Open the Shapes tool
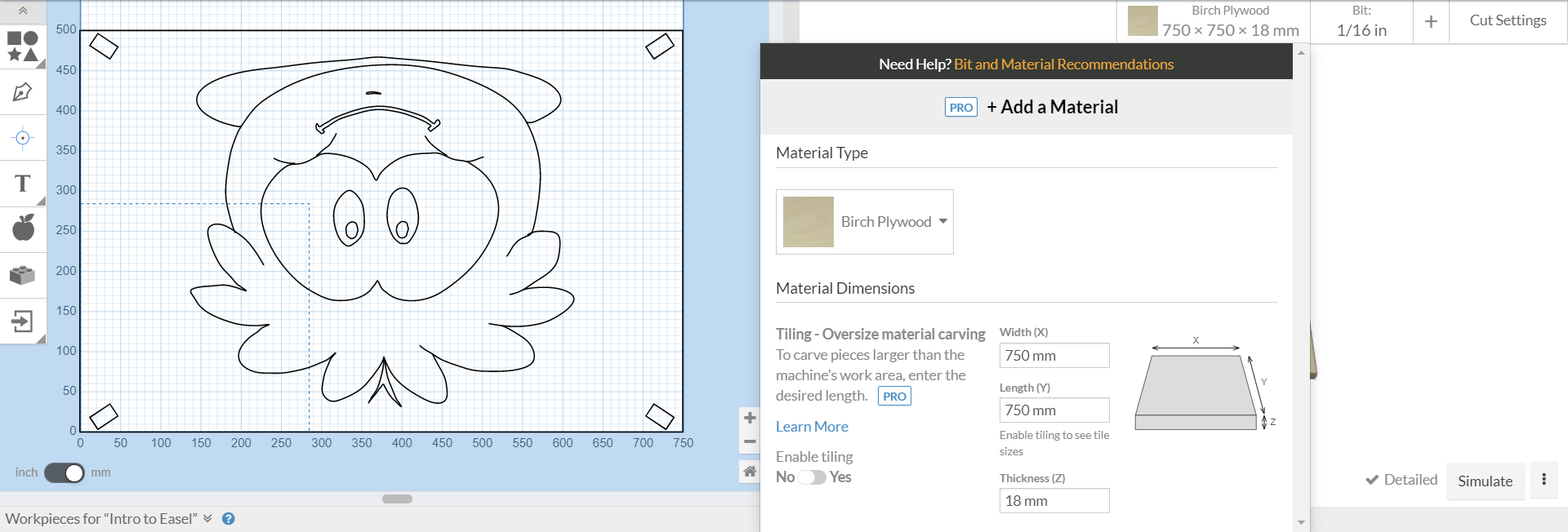This screenshot has width=1568, height=532. pos(23,47)
